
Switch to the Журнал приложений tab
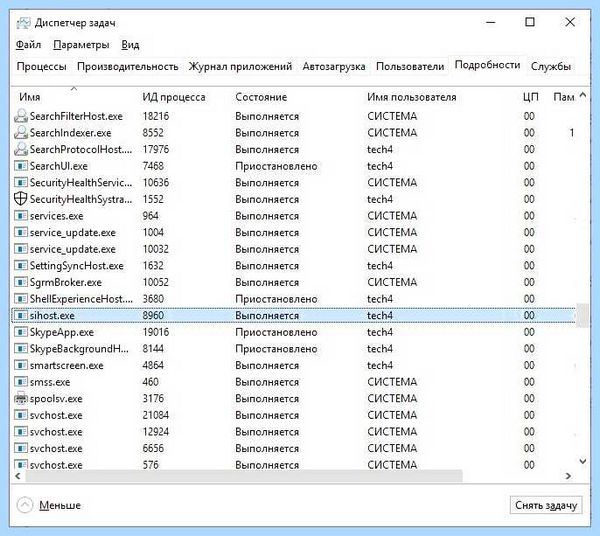pos(240,67)
